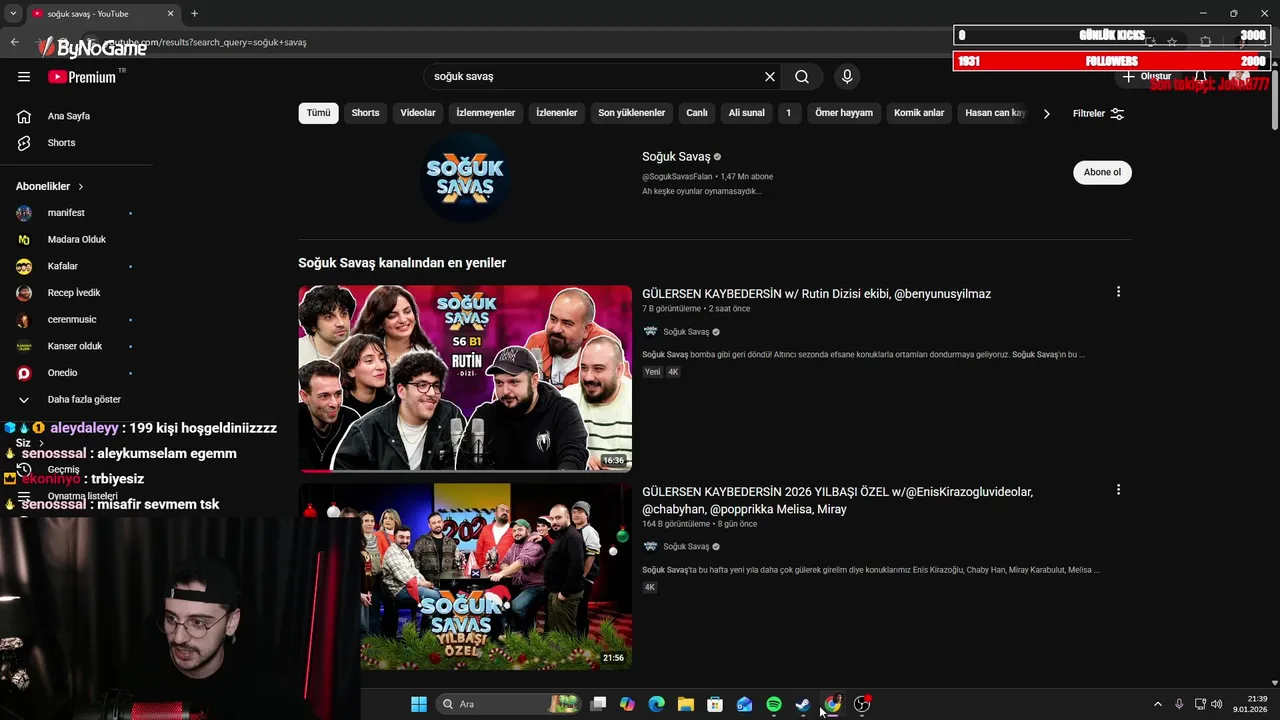
Task: Open more options for Rutin Dizisi video
Action: point(1118,292)
